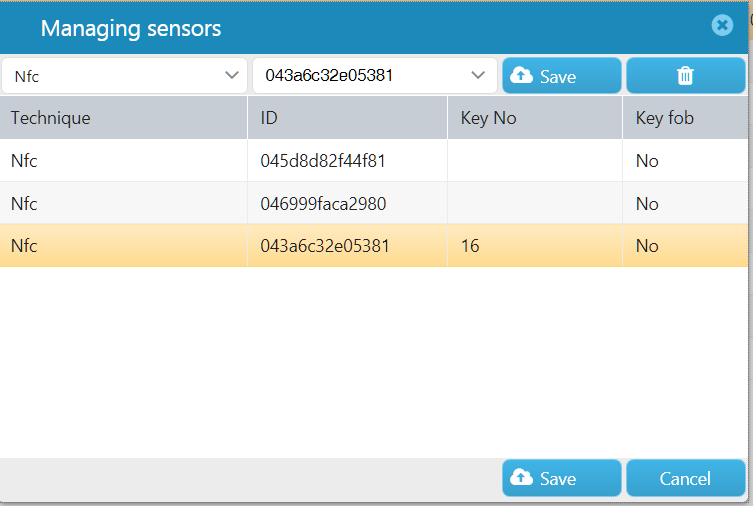
Task: Select the sensor row 045d8d82f44f81
Action: [x=374, y=160]
